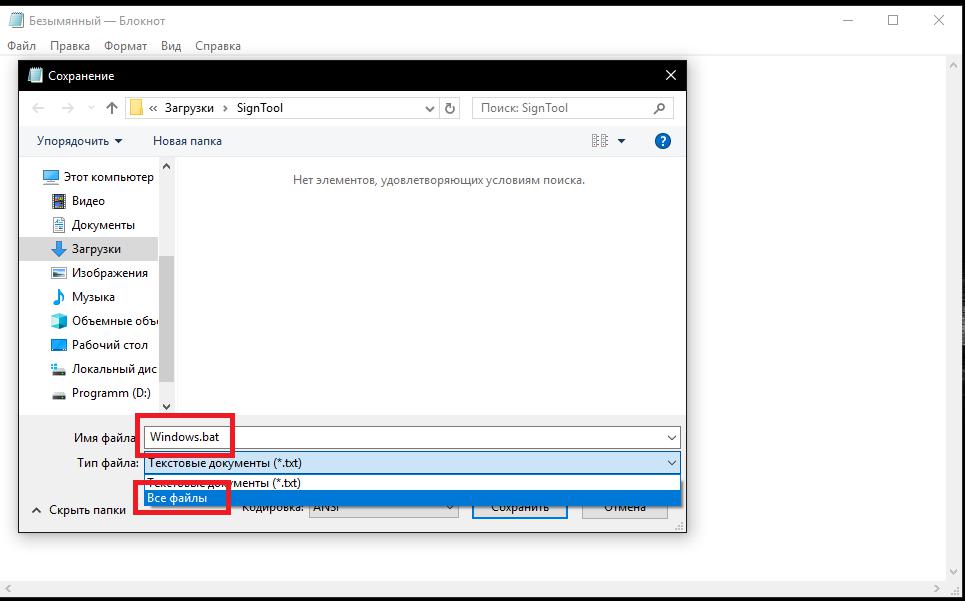Click SignTool in the address path
The width and height of the screenshot is (965, 601).
click(x=260, y=108)
